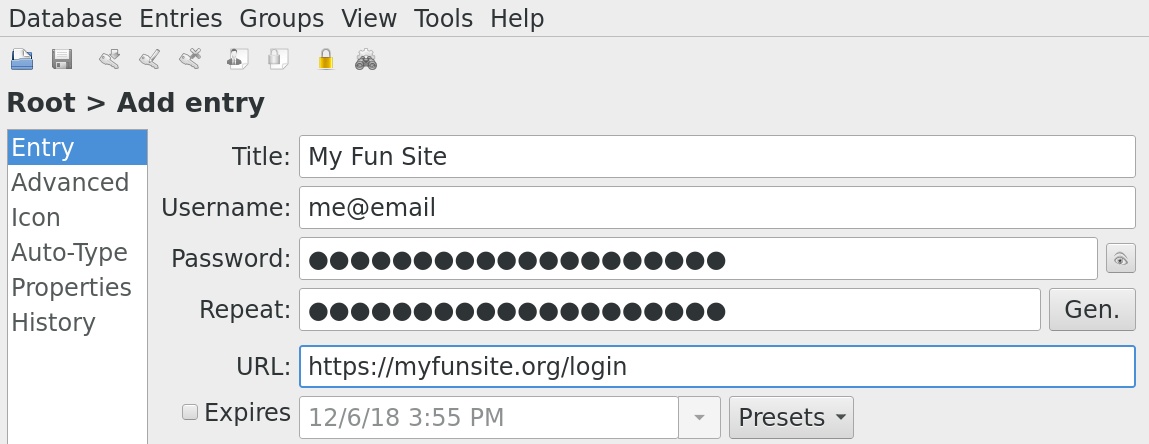Click the open database toolbar icon

22,60
